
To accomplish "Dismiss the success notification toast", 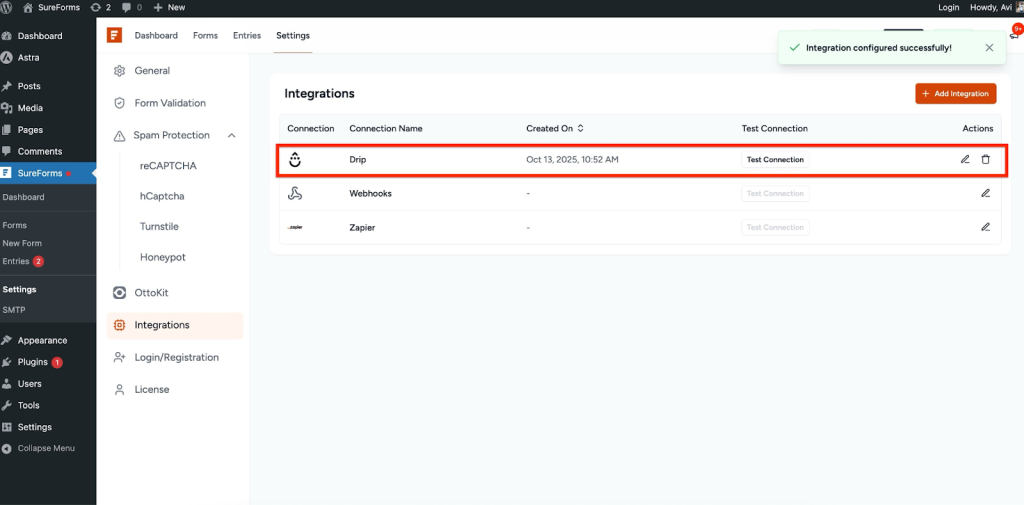I will [989, 47].
